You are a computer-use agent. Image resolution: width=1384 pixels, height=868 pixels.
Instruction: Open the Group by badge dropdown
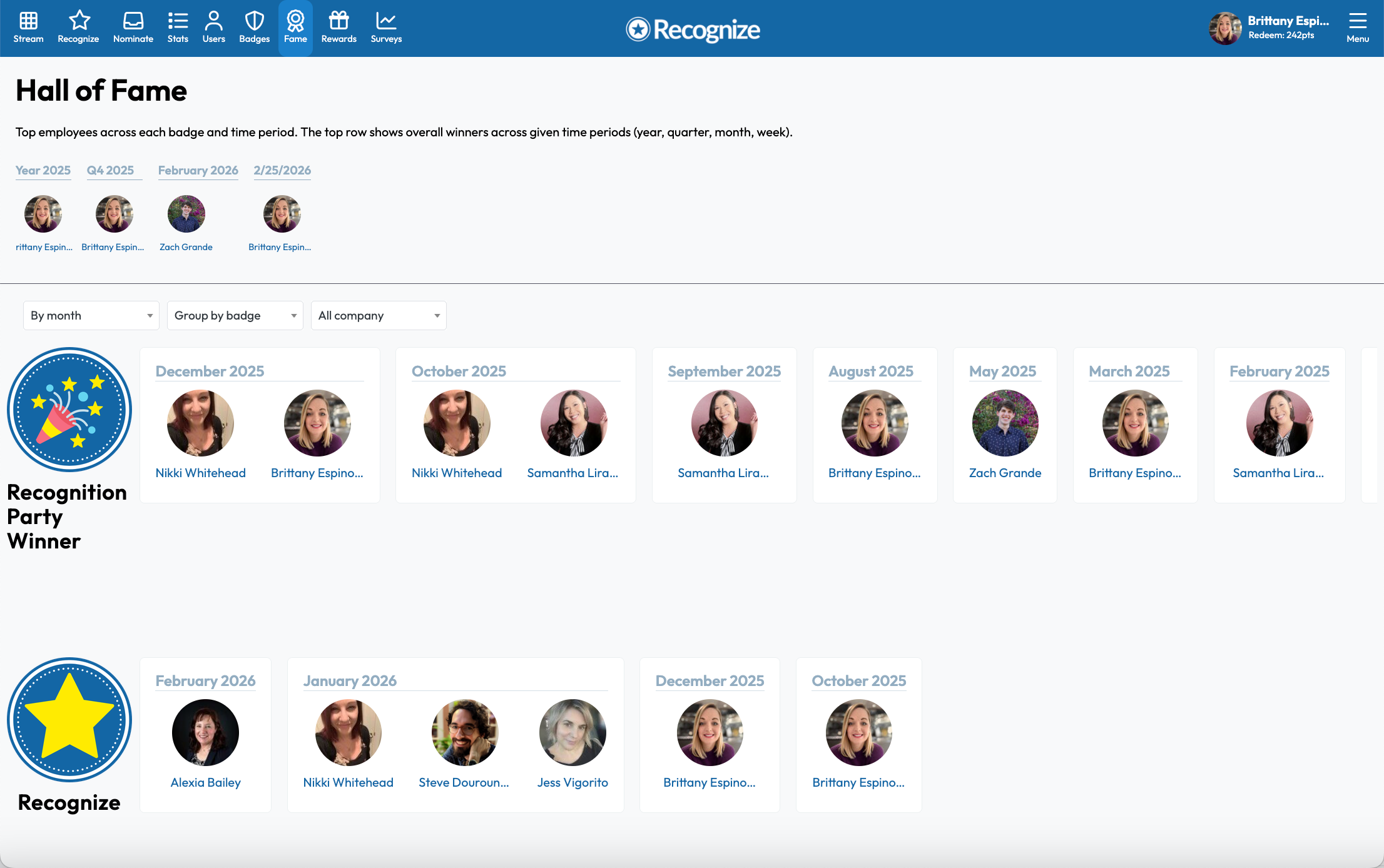click(235, 315)
